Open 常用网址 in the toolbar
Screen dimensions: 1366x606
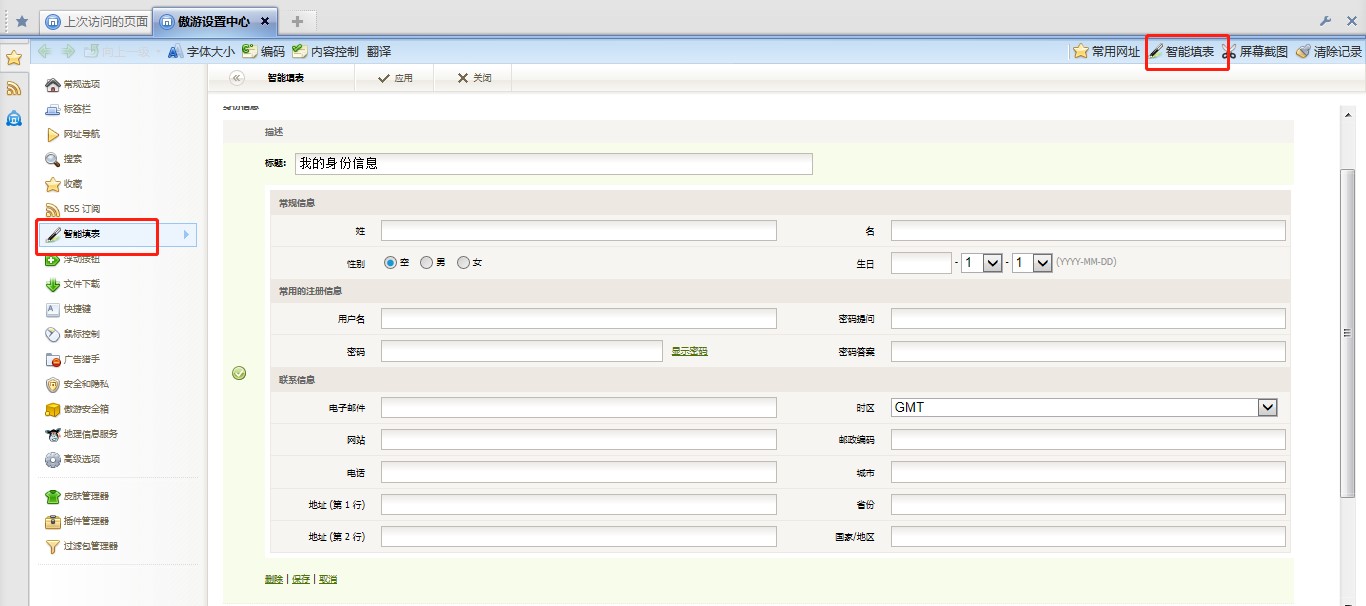click(1106, 51)
